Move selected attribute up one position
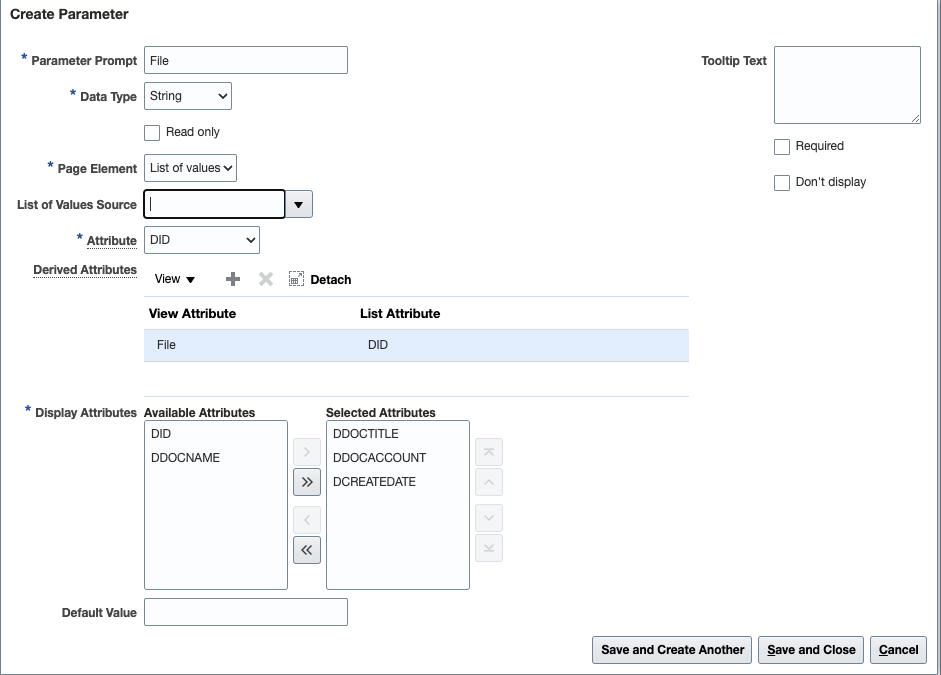The height and width of the screenshot is (675, 941). pyautogui.click(x=489, y=482)
